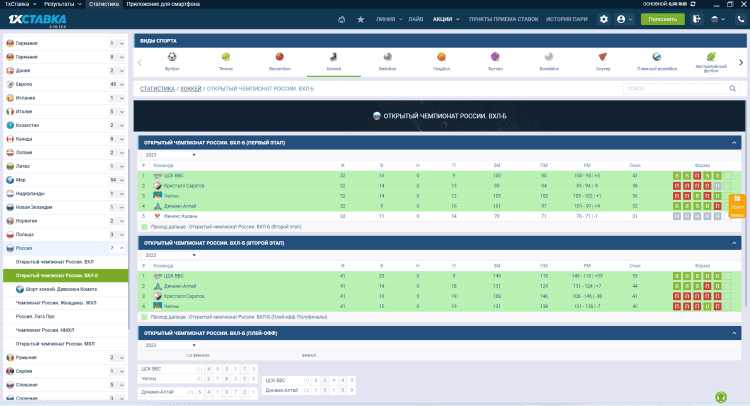The height and width of the screenshot is (406, 750).
Task: Expand the Европа country list
Action: click(x=121, y=84)
